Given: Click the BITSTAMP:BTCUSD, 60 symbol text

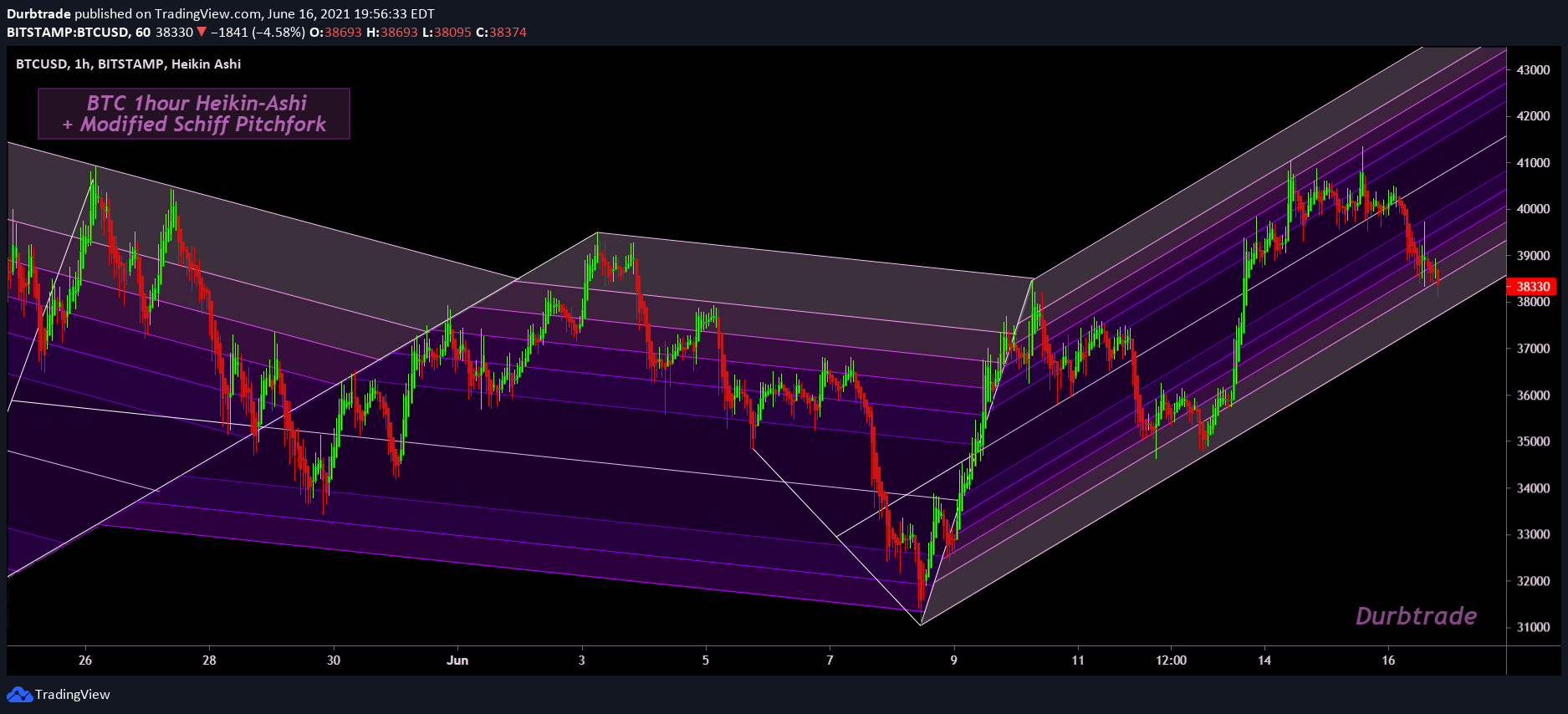Looking at the screenshot, I should click(x=79, y=33).
